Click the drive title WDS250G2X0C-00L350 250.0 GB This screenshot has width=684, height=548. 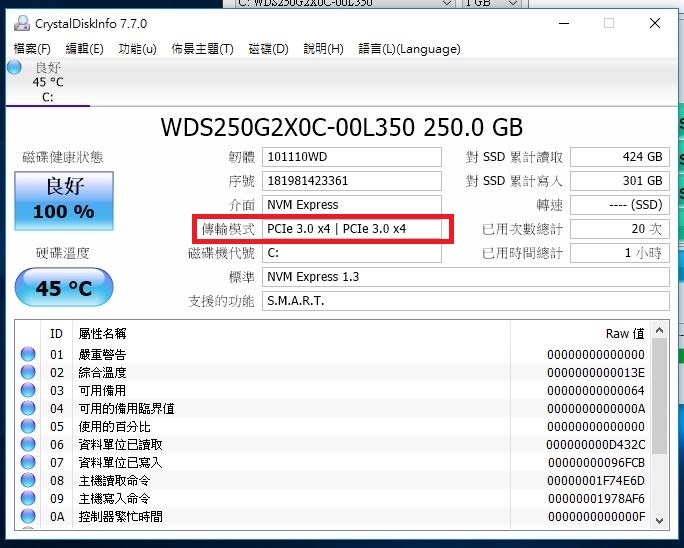click(x=342, y=127)
